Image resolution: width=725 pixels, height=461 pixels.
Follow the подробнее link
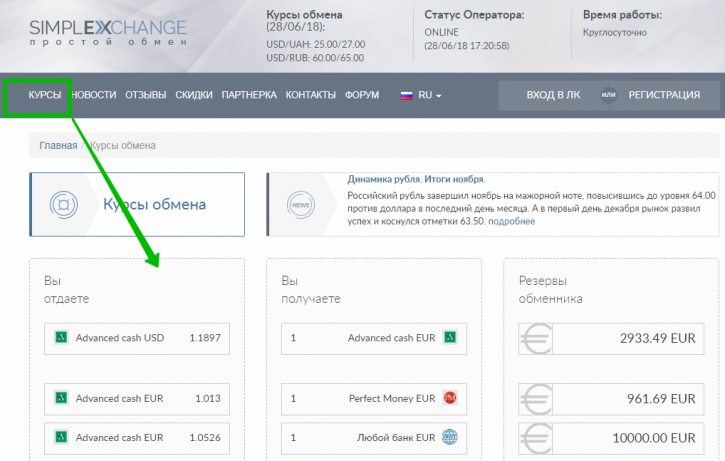click(511, 221)
